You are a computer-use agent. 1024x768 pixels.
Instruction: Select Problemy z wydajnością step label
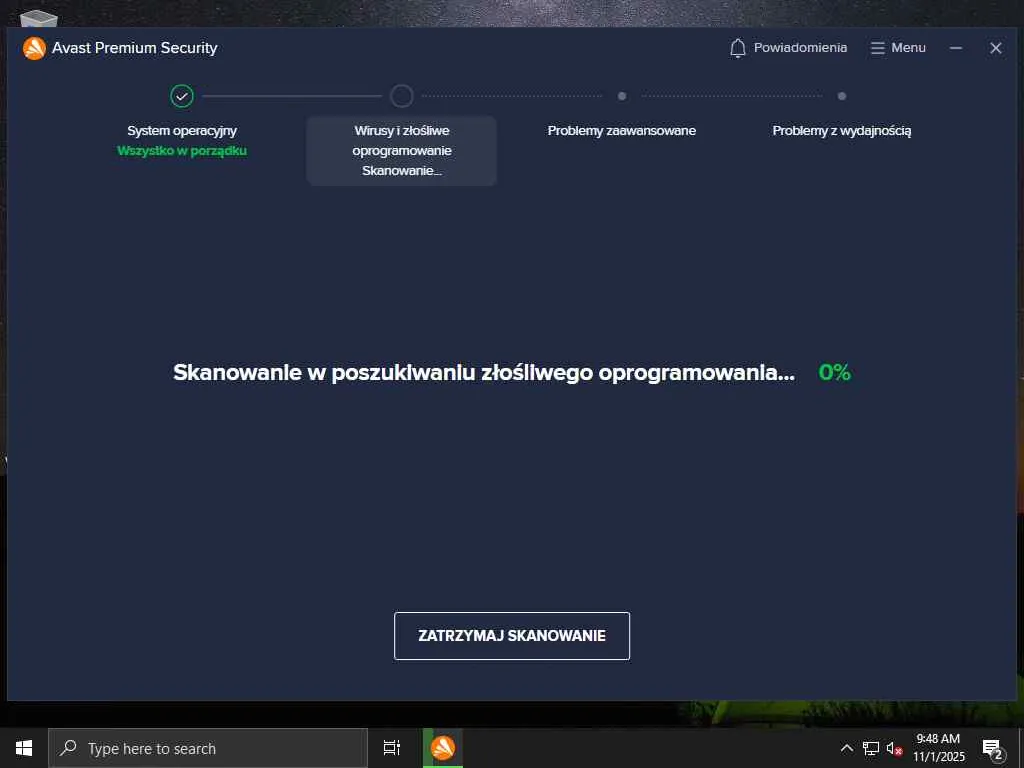tap(842, 131)
